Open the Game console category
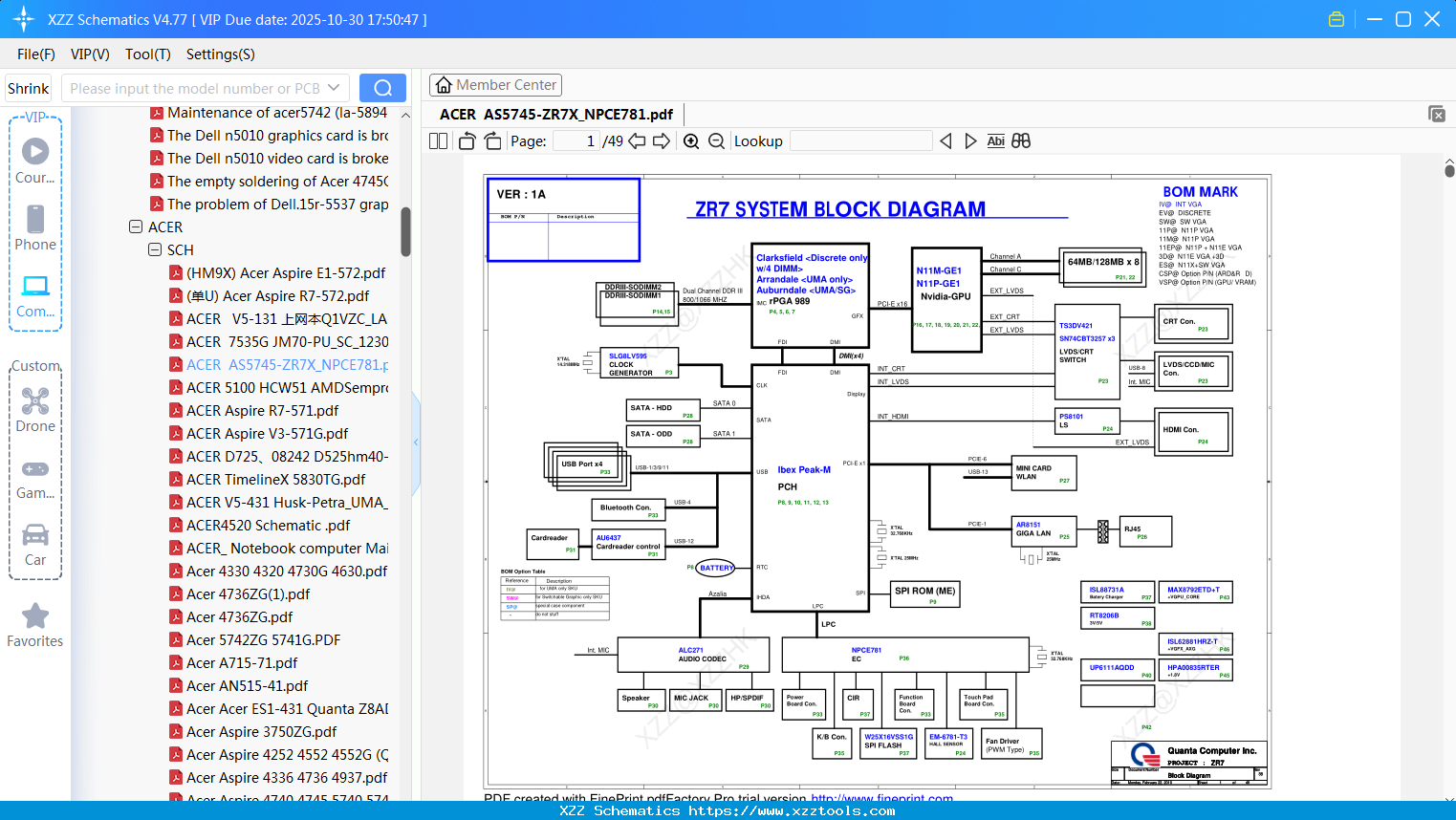The height and width of the screenshot is (820, 1456). (x=35, y=478)
